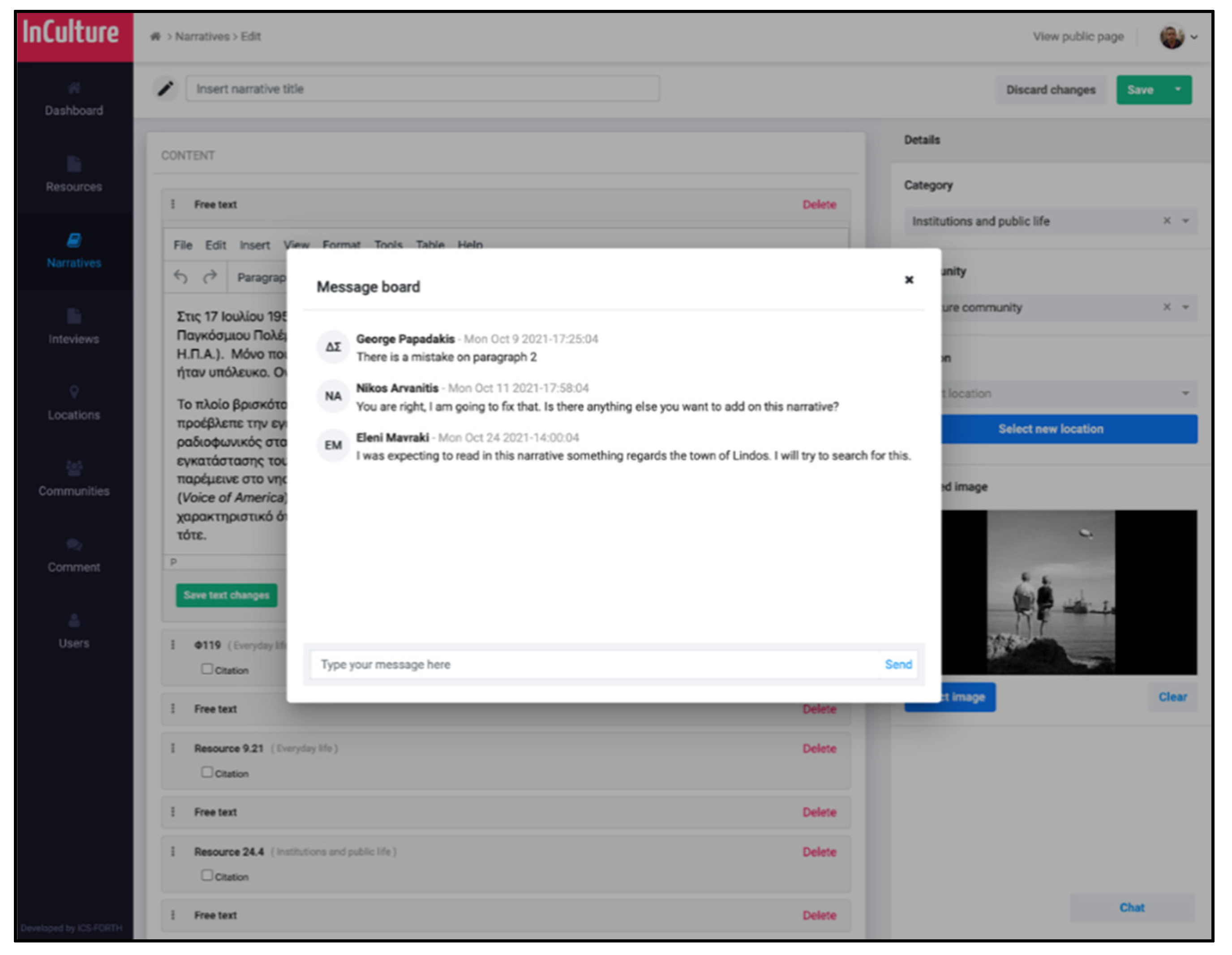Click the Dashboard home icon in sidebar

[x=74, y=88]
